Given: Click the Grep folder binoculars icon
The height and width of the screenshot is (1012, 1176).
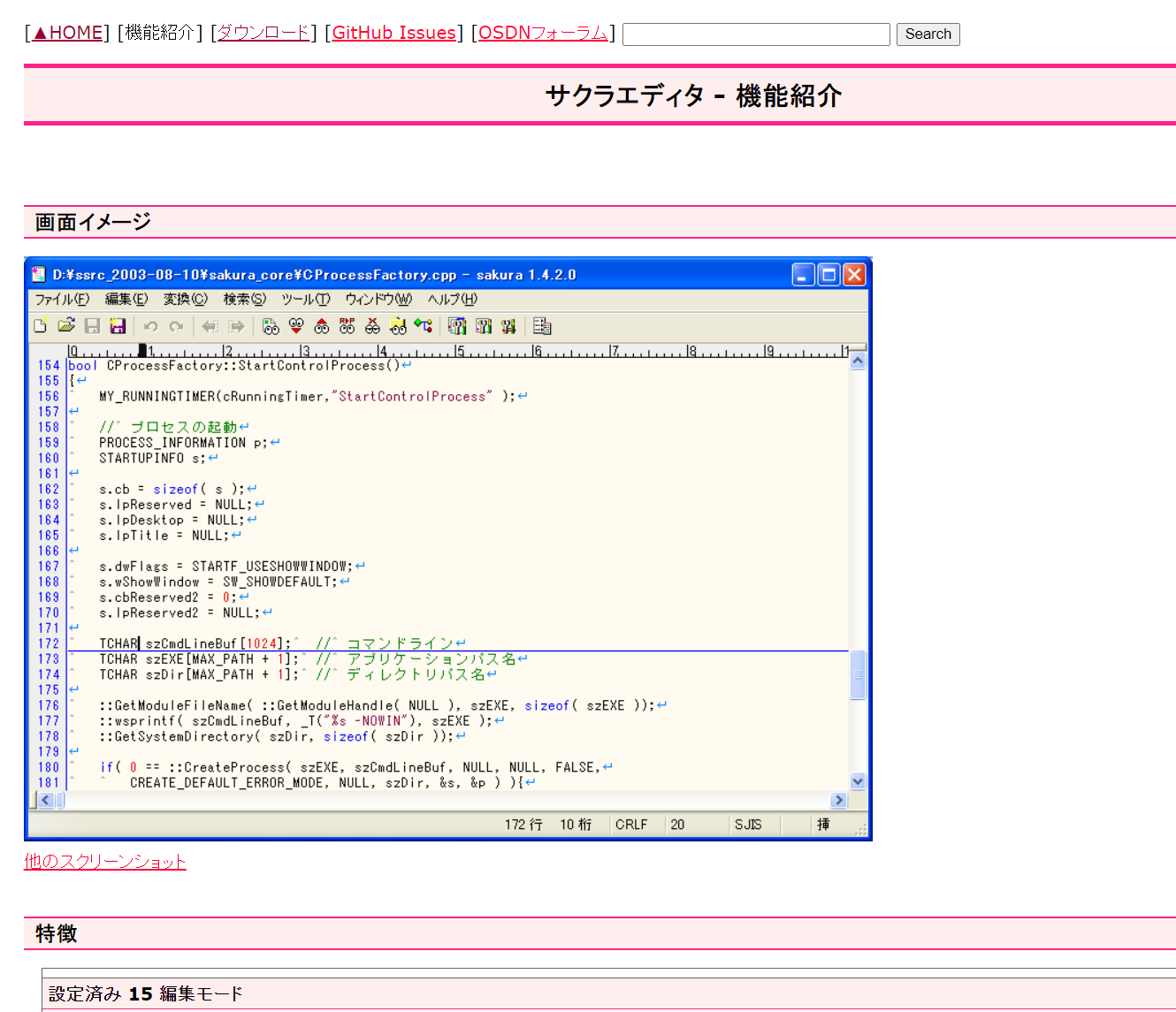Looking at the screenshot, I should (398, 326).
